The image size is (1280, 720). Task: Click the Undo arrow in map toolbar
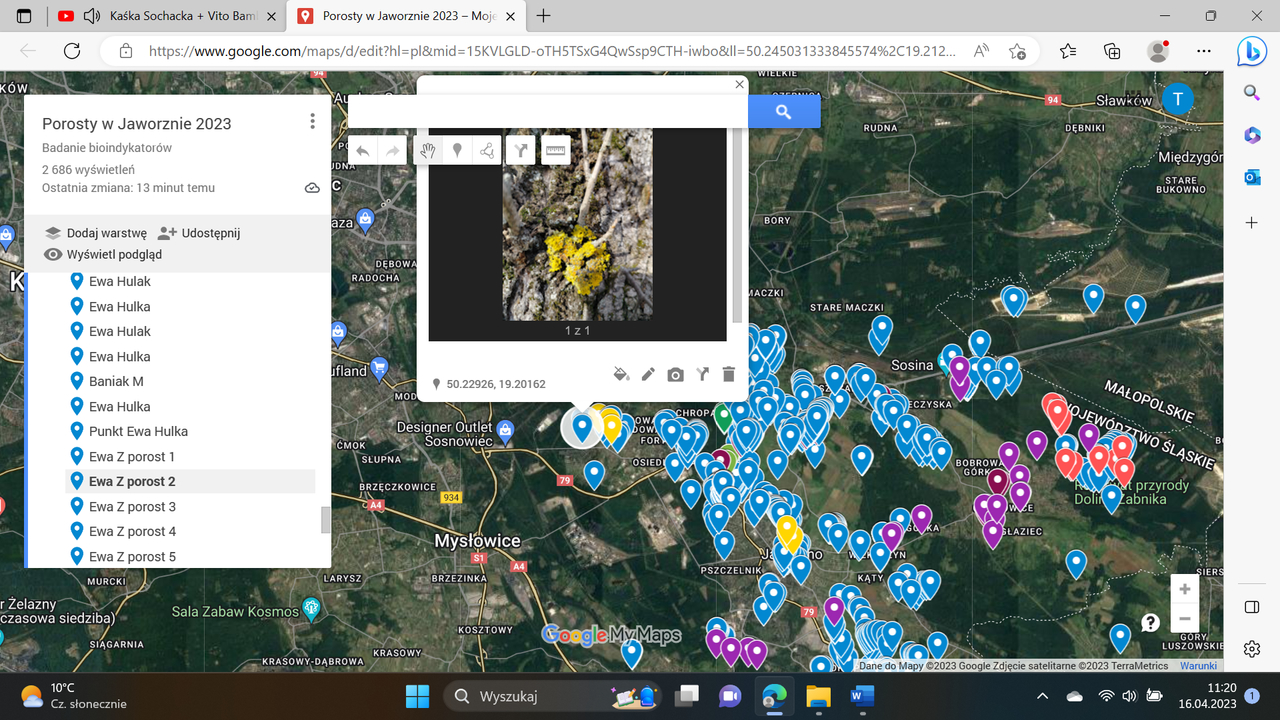(x=363, y=151)
